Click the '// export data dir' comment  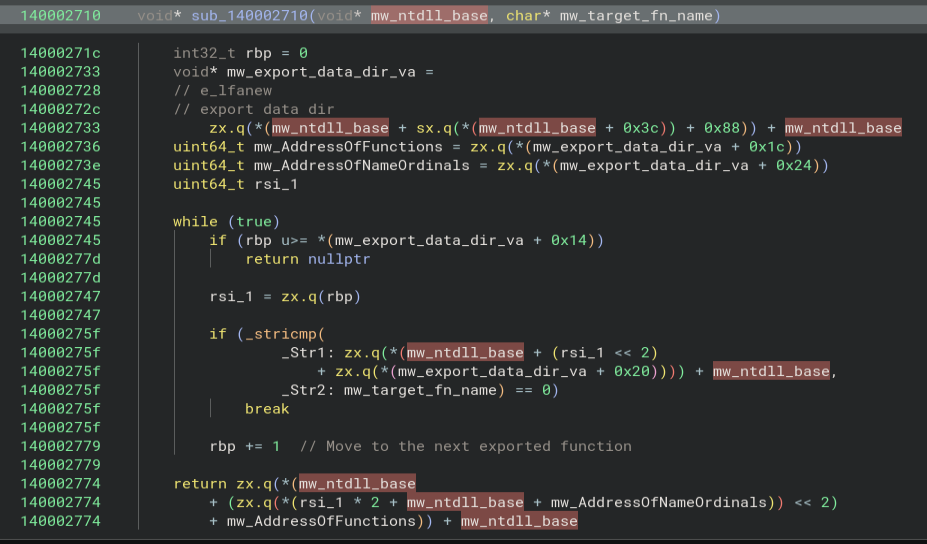[x=254, y=109]
